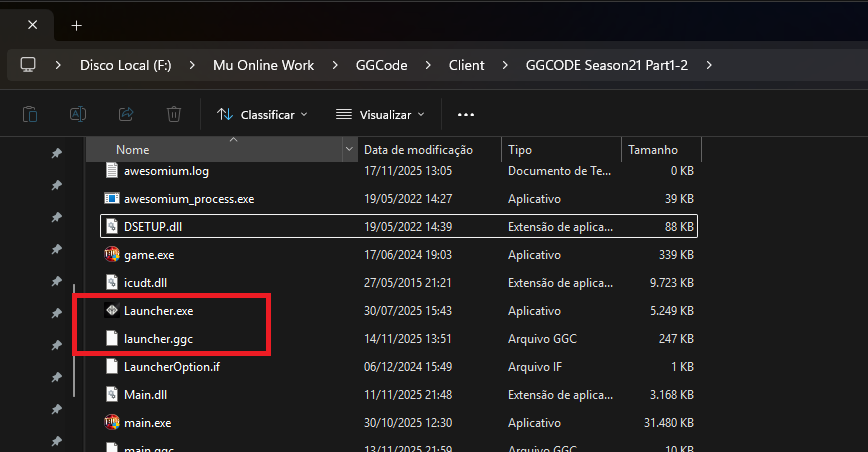
Task: Click the lines icon beside Visualizar
Action: (x=344, y=115)
